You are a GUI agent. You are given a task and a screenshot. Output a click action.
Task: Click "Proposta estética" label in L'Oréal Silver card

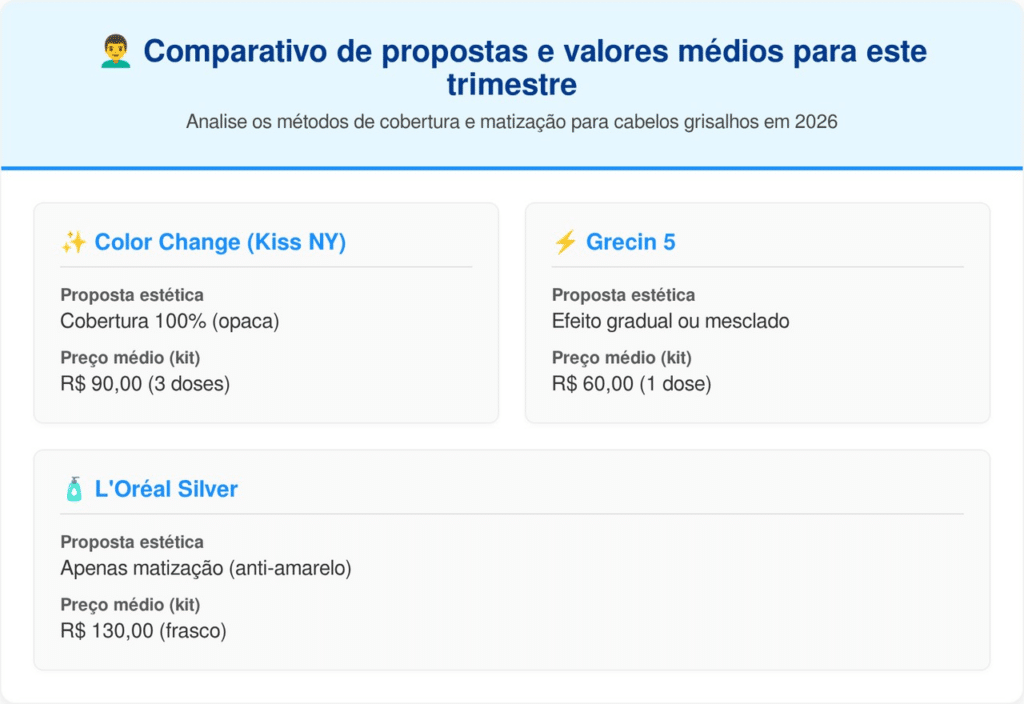coord(132,542)
